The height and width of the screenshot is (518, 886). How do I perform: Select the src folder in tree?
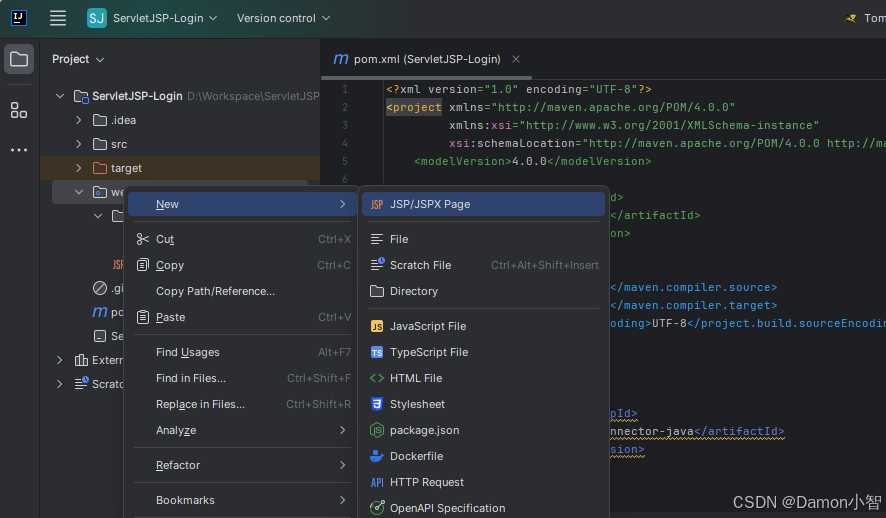click(x=119, y=145)
